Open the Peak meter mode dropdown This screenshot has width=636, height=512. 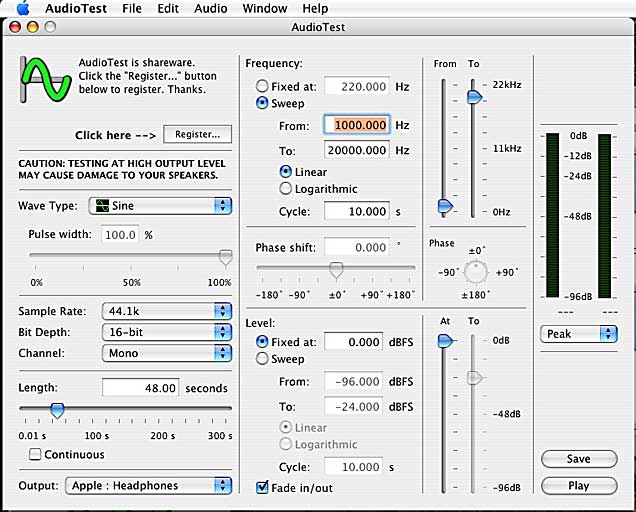coord(579,334)
